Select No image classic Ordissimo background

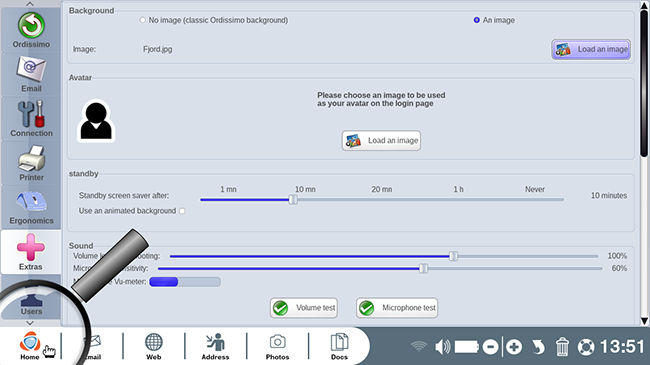pos(143,20)
